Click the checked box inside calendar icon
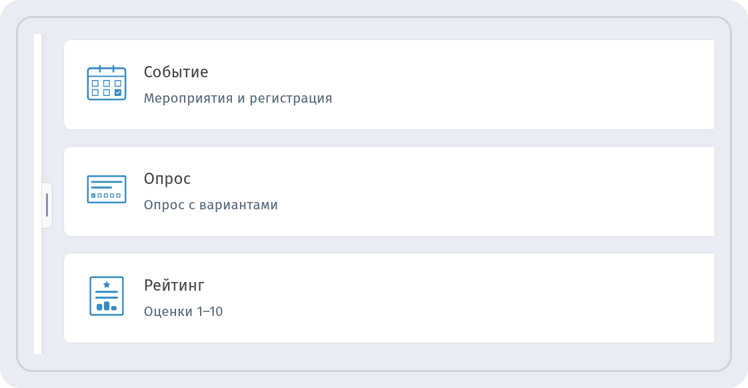 point(118,93)
